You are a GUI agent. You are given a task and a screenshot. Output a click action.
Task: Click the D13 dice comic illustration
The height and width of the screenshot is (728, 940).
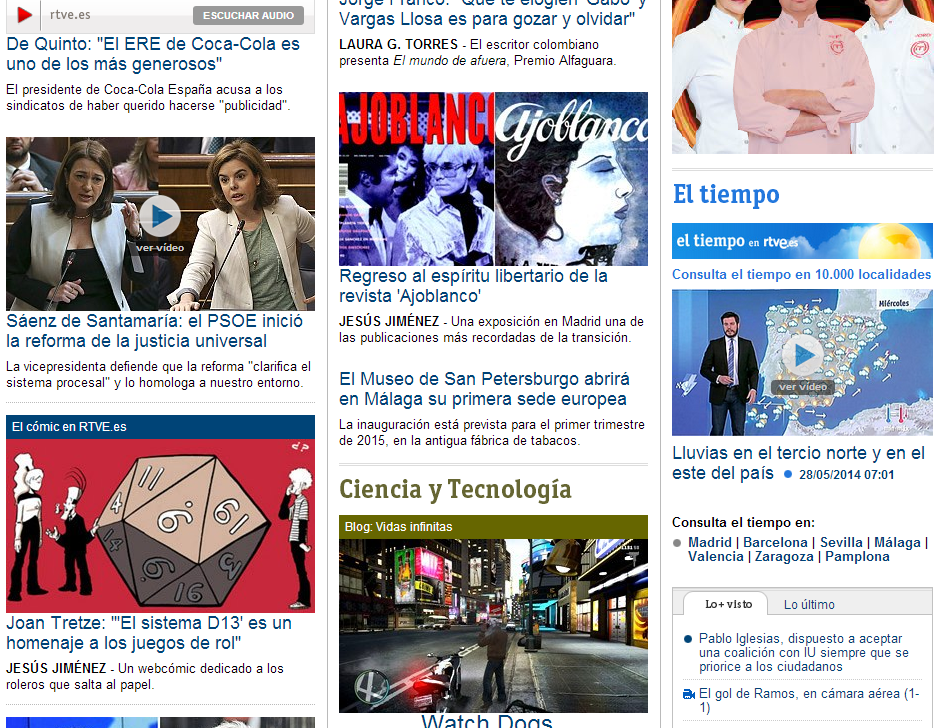pyautogui.click(x=160, y=525)
